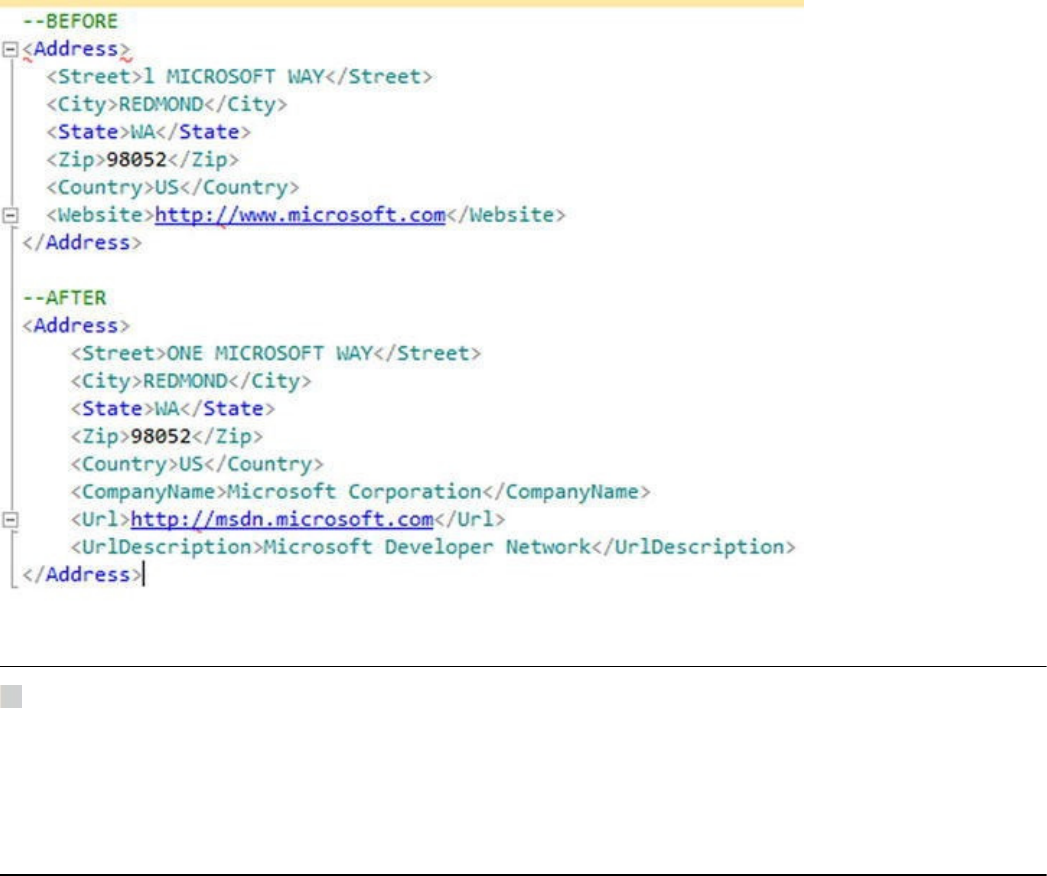Click the Country US line in AFTER

tap(196, 464)
